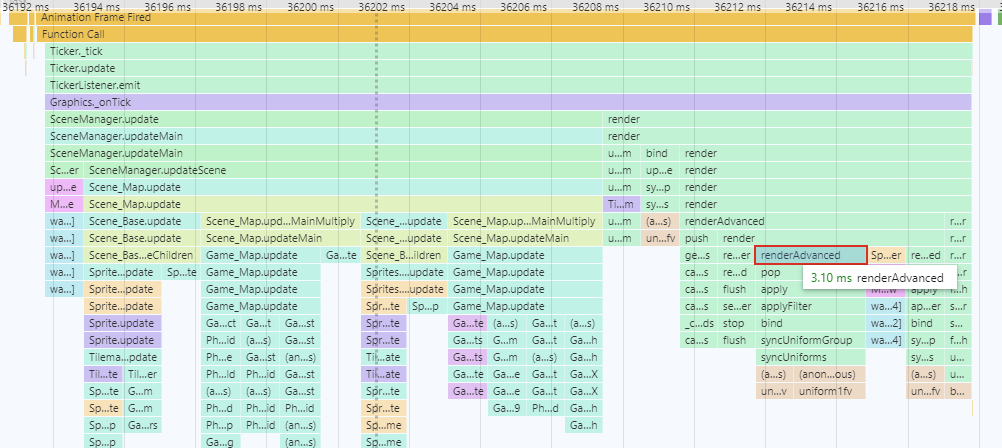Click the SceneManager.update block

pos(324,120)
